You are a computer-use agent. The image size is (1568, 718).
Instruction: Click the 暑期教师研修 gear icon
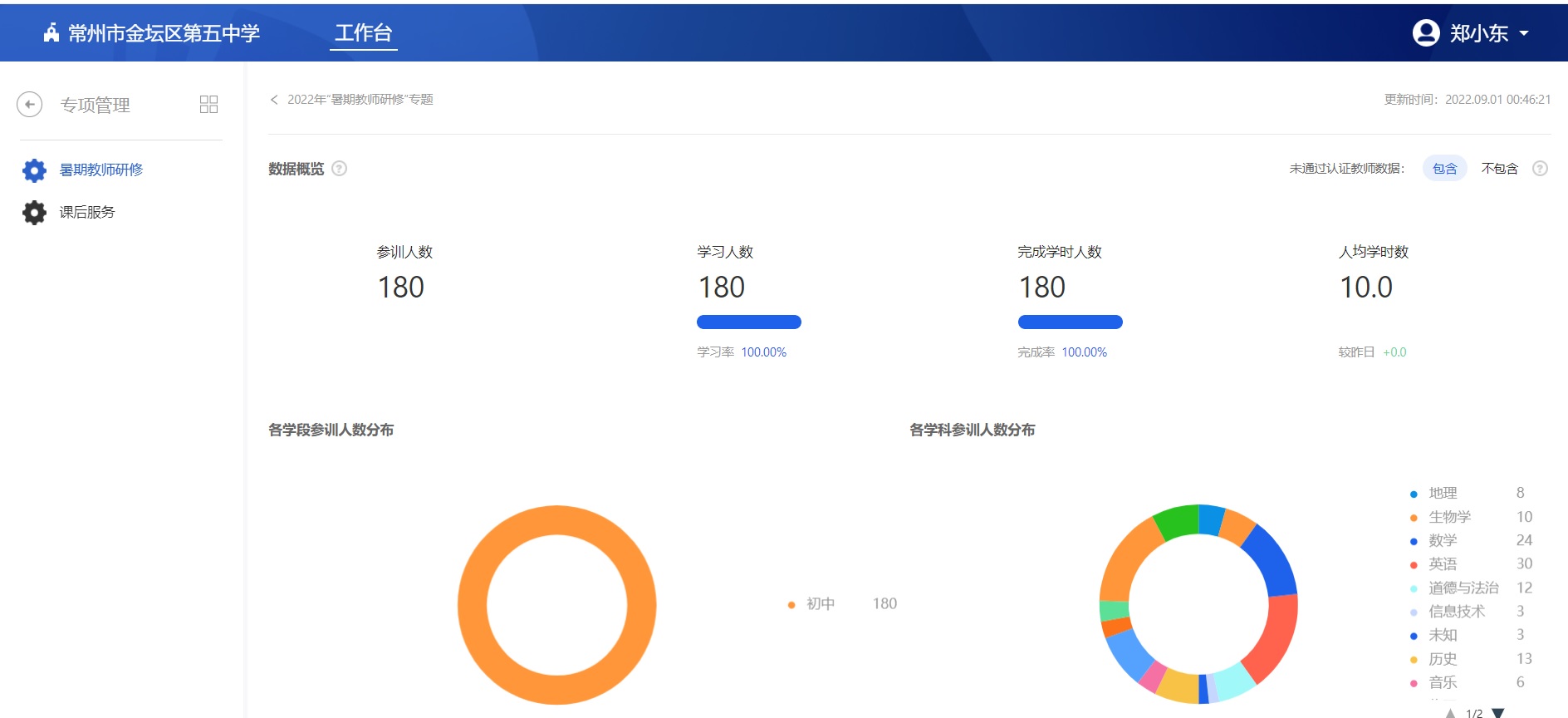tap(34, 170)
